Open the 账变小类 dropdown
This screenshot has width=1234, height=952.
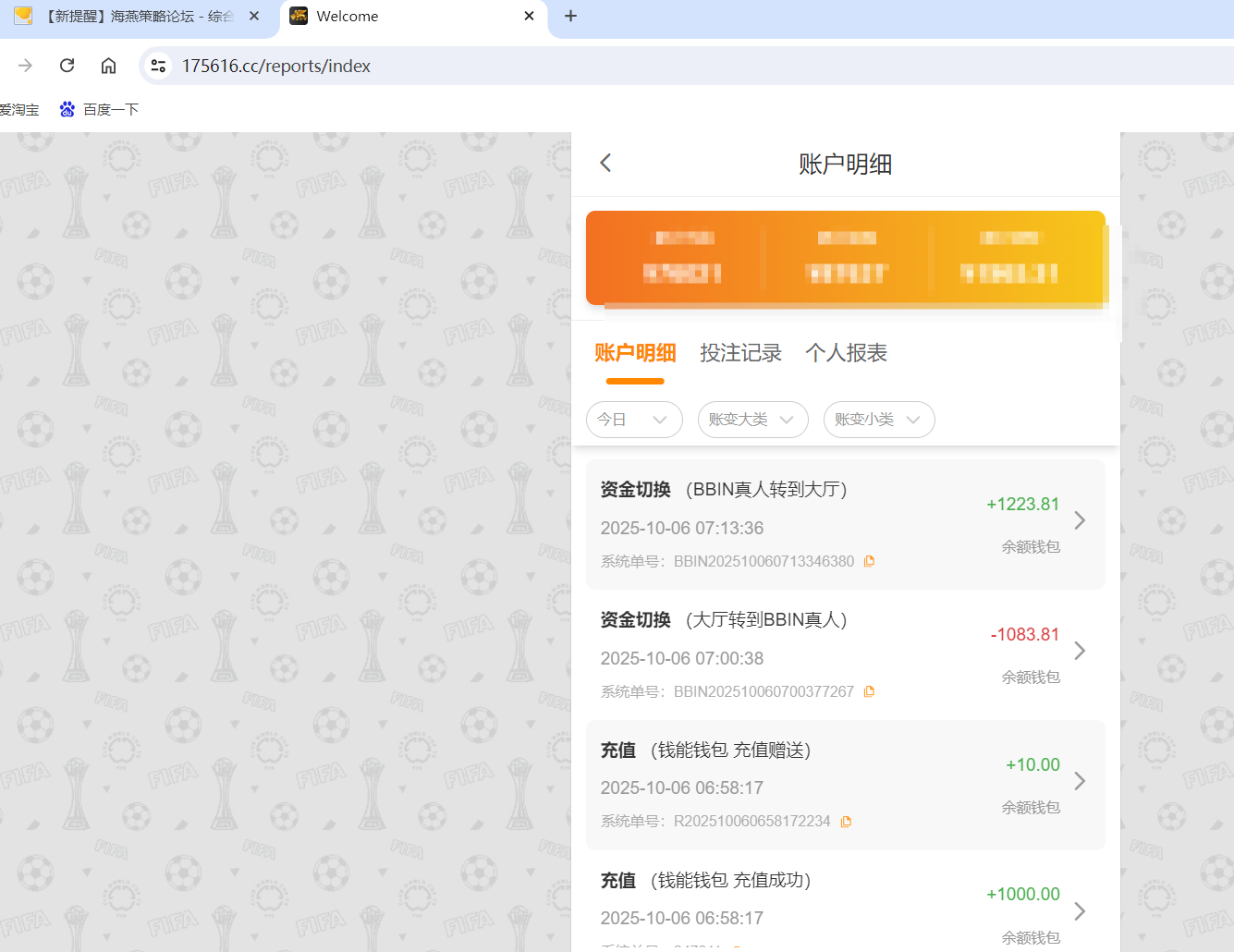point(879,420)
